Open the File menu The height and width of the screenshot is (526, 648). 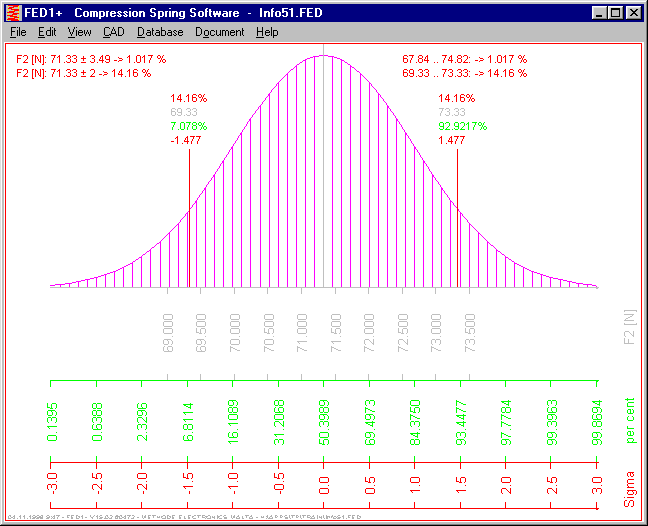[x=18, y=32]
